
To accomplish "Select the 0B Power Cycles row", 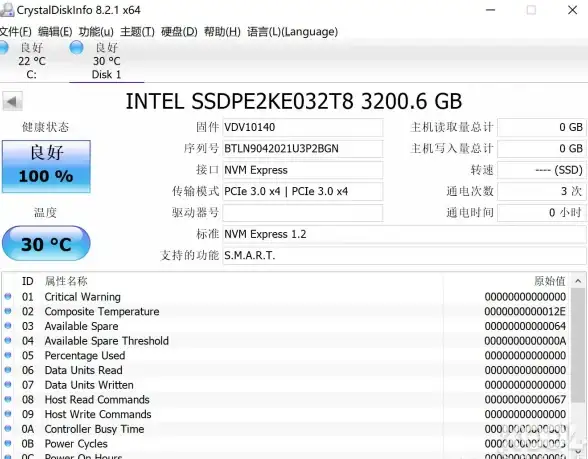I will tap(286, 444).
